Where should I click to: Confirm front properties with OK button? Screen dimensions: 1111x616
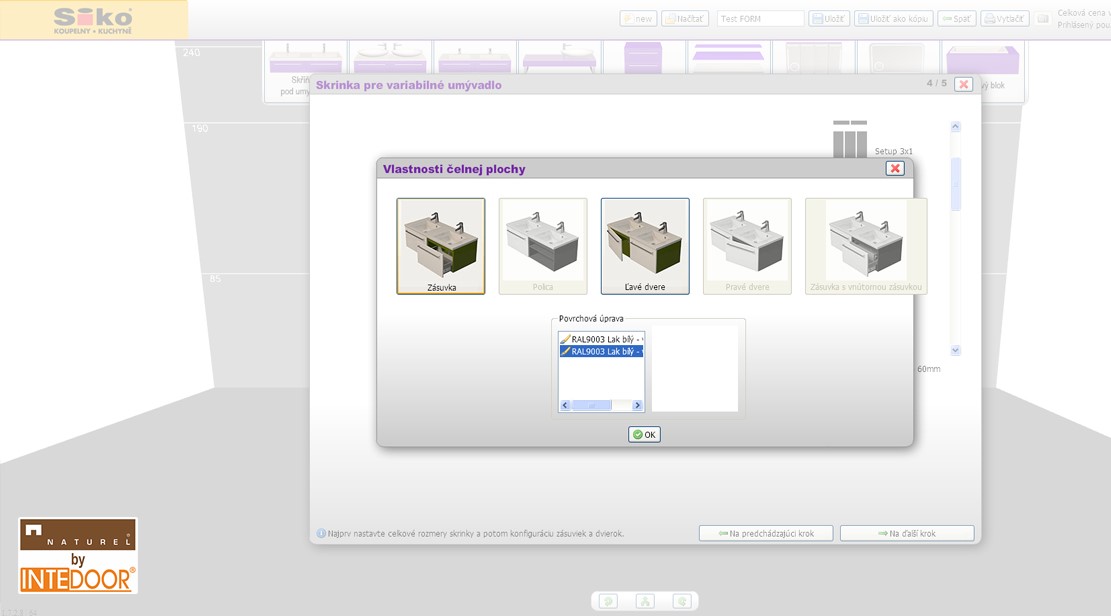(644, 435)
